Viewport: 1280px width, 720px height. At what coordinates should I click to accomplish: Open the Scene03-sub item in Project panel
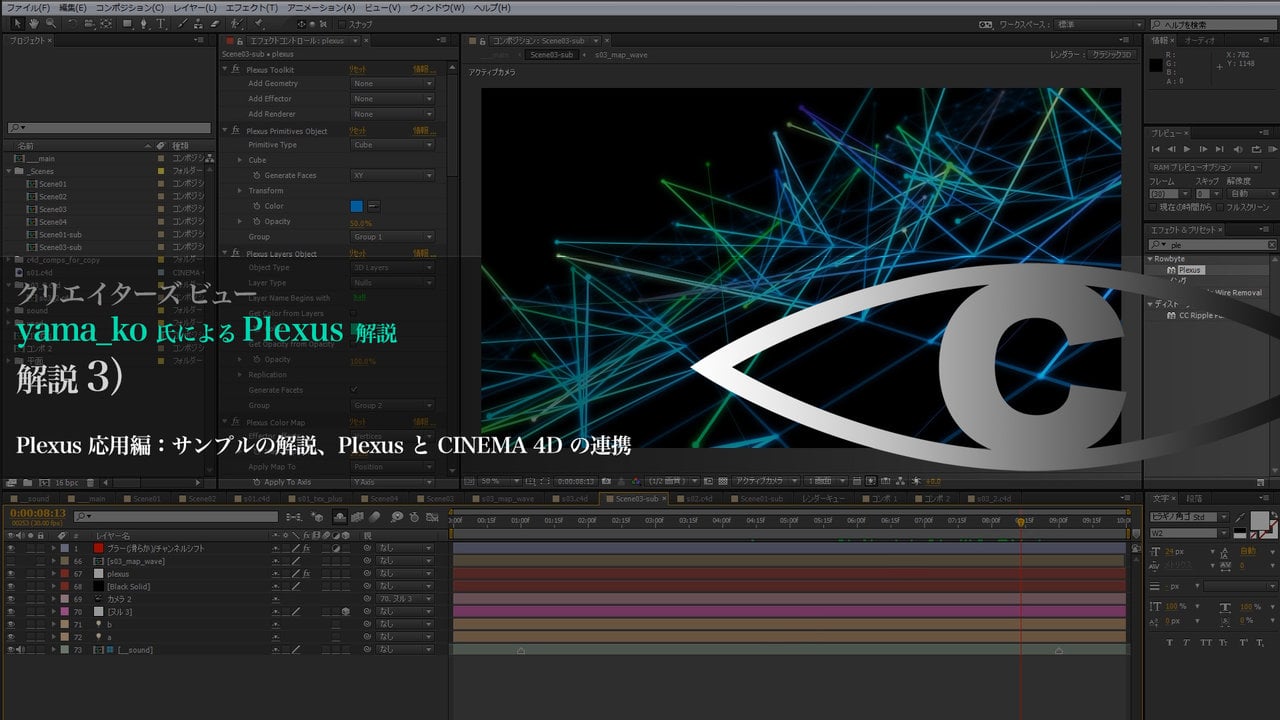60,247
